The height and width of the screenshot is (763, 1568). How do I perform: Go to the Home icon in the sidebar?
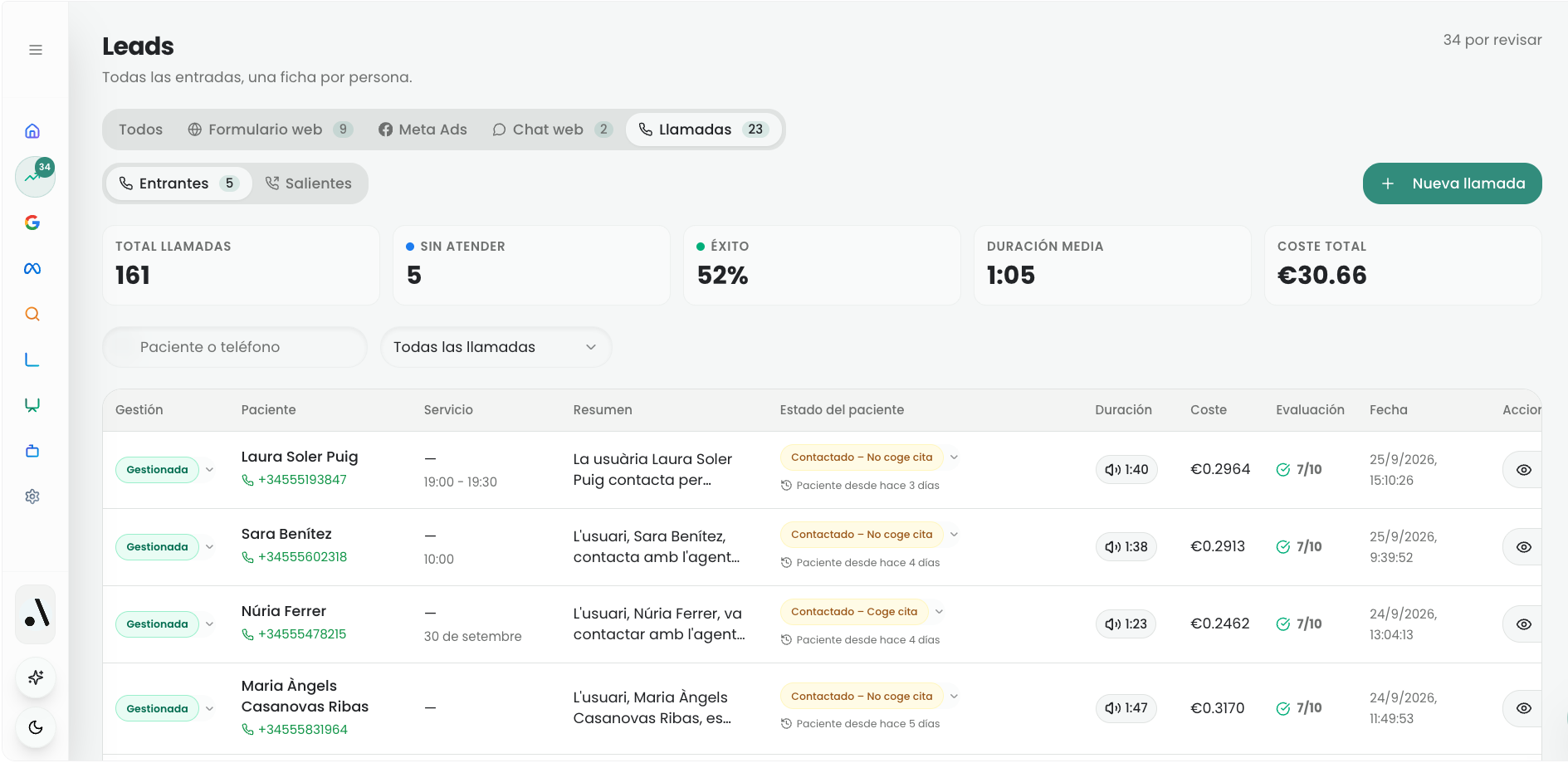32,131
